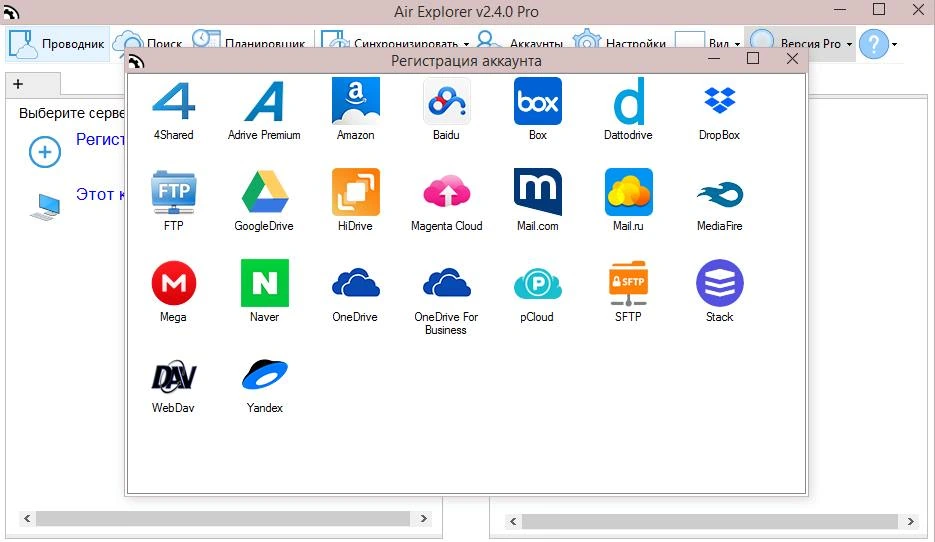Open the Аккаунты accounts manager
The width and height of the screenshot is (935, 542).
[519, 44]
